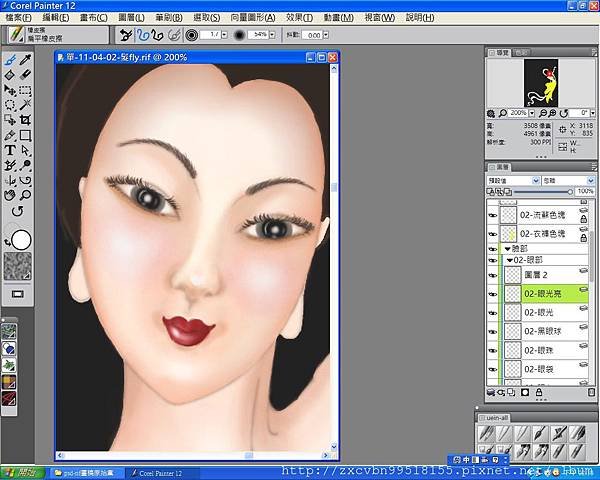Hide the 02-眼光 layer
Screen dimensions: 600x480
pyautogui.click(x=493, y=313)
